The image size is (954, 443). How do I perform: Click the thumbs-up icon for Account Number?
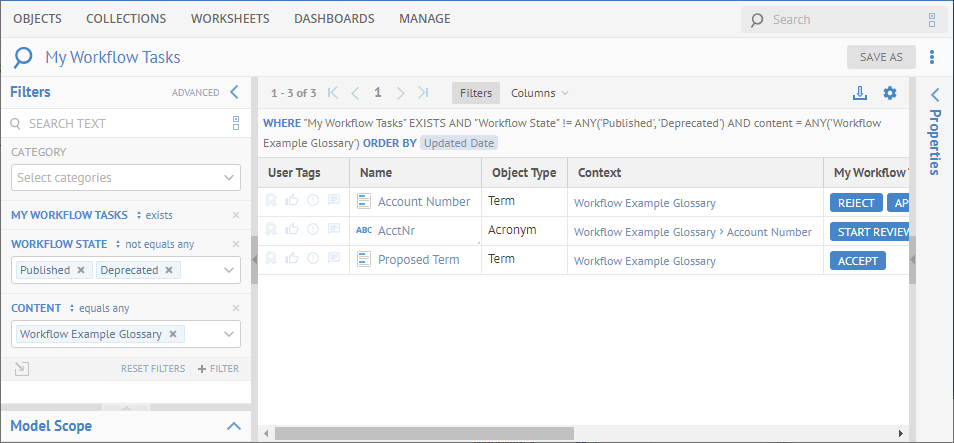point(292,201)
